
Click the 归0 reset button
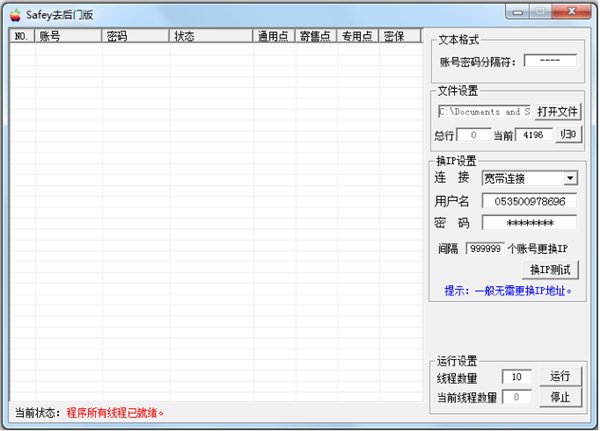[x=569, y=134]
